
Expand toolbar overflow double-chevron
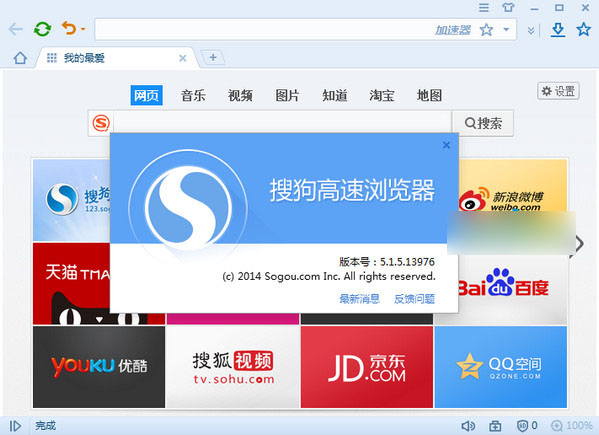(531, 30)
